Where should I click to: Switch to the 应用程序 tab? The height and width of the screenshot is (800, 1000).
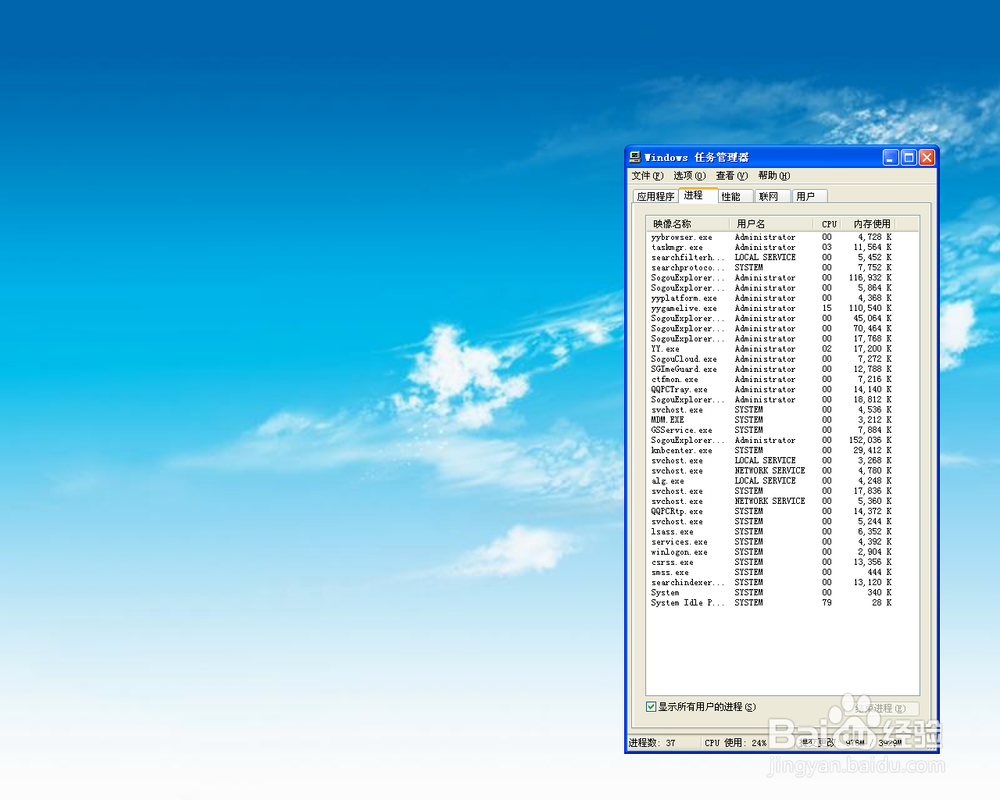655,196
